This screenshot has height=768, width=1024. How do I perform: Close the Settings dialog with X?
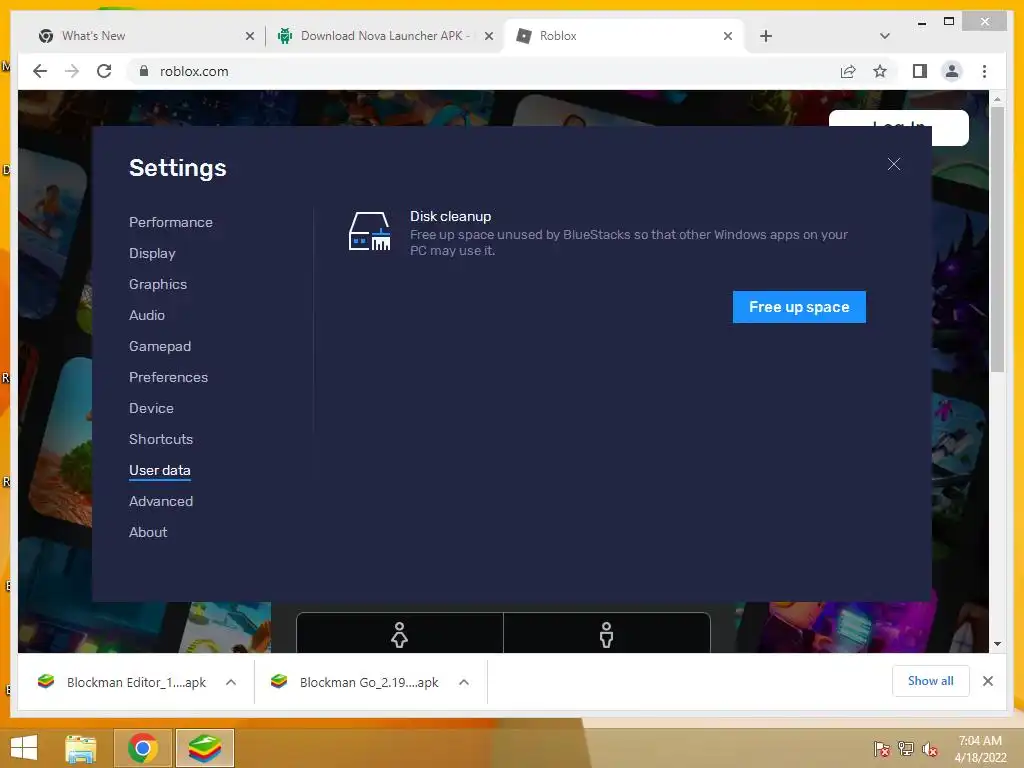pyautogui.click(x=893, y=164)
